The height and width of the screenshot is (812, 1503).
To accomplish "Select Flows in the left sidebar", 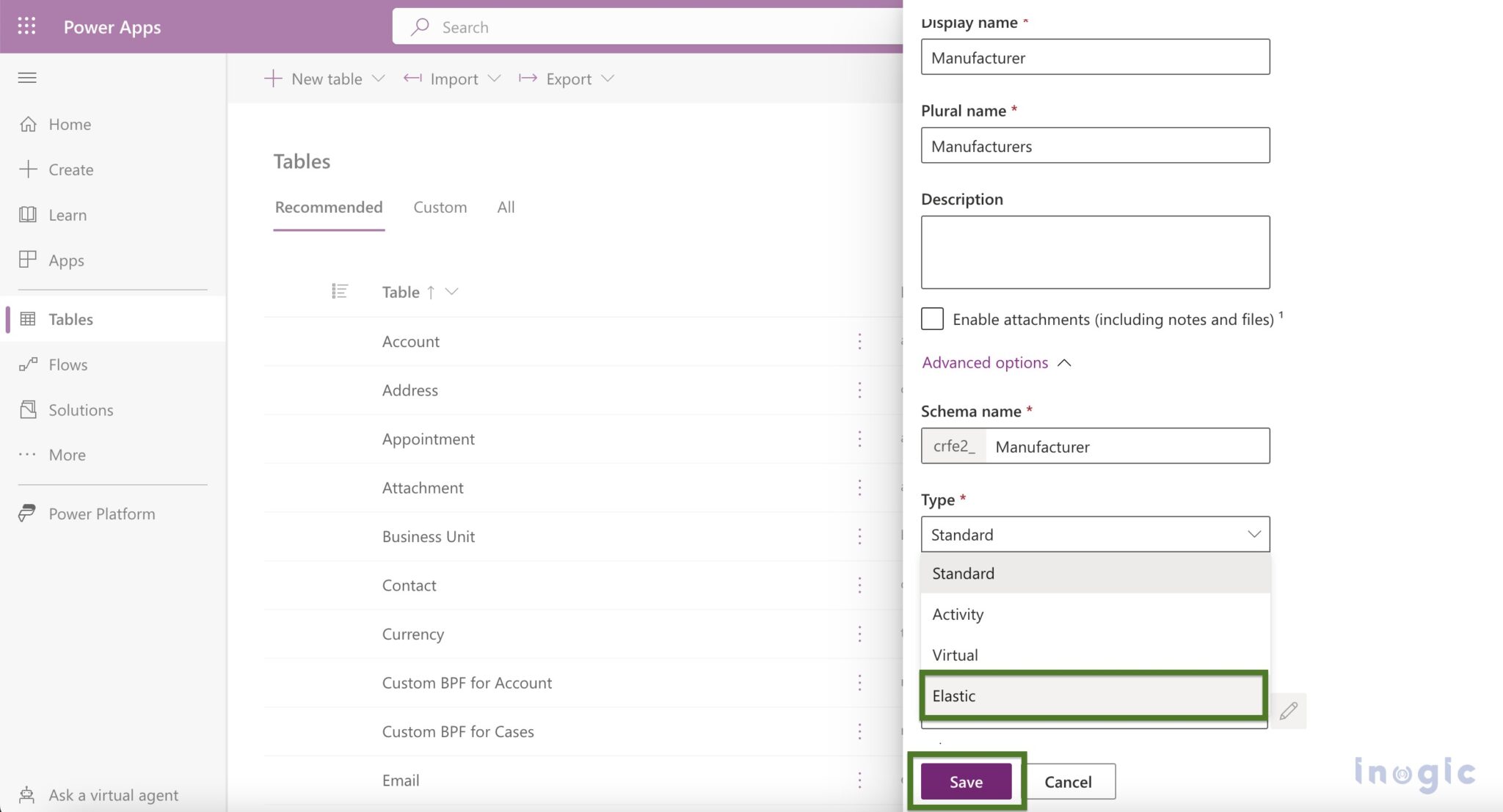I will 67,365.
